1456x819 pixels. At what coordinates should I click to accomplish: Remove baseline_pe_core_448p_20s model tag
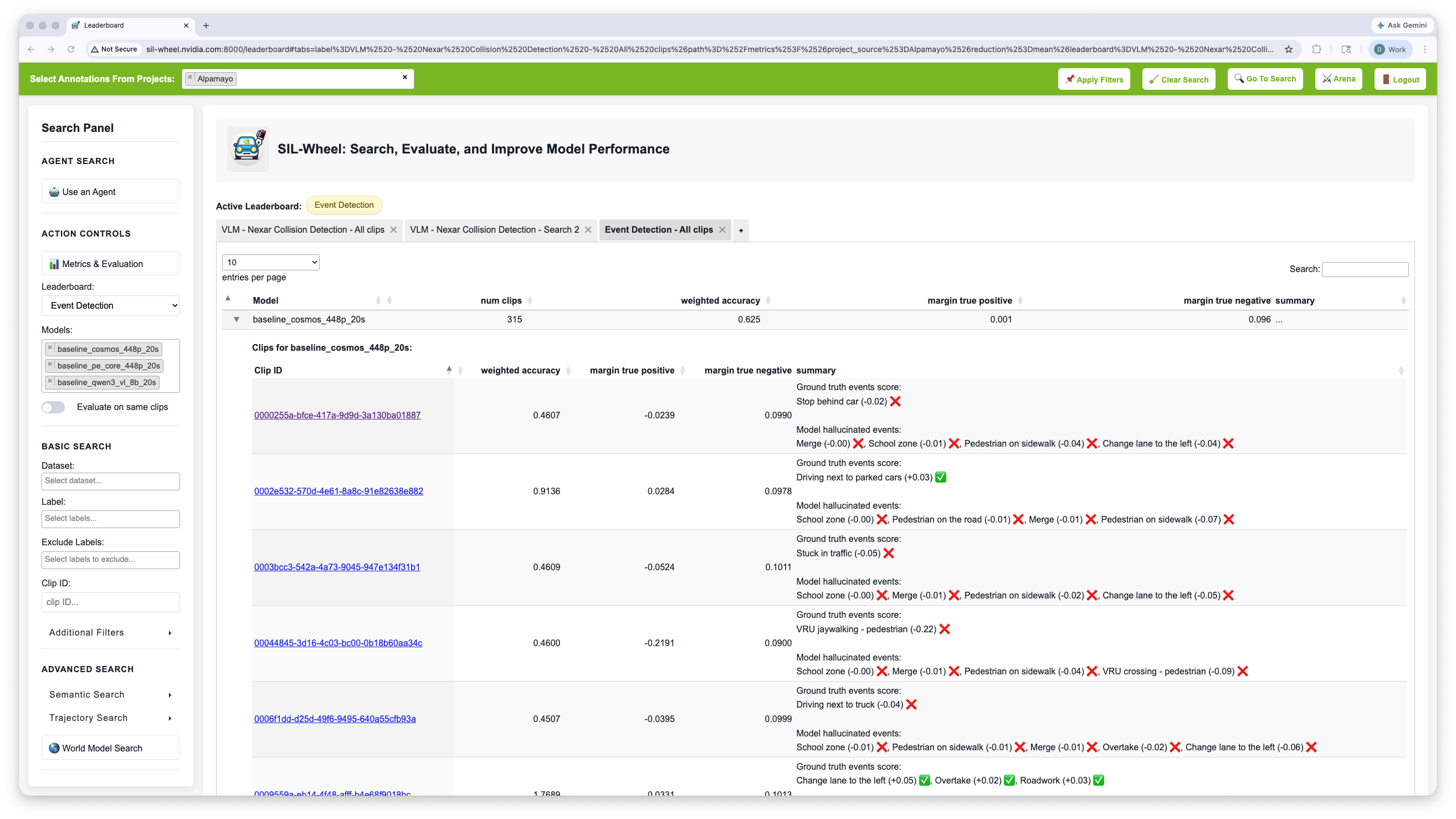(50, 365)
